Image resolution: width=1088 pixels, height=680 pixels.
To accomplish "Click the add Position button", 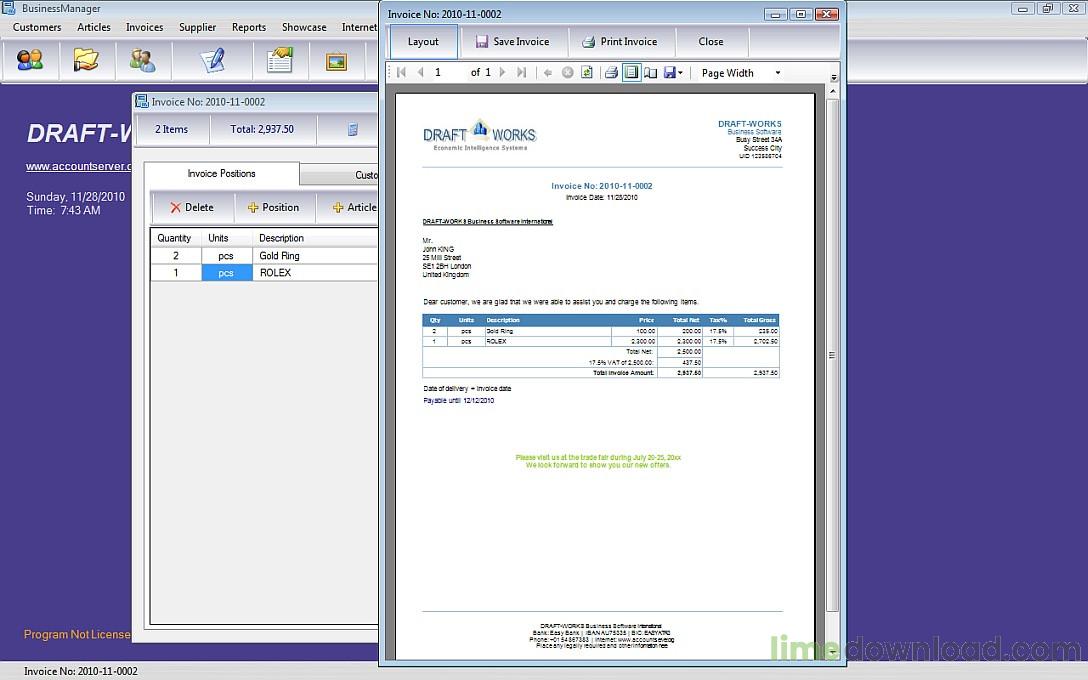I will click(273, 207).
